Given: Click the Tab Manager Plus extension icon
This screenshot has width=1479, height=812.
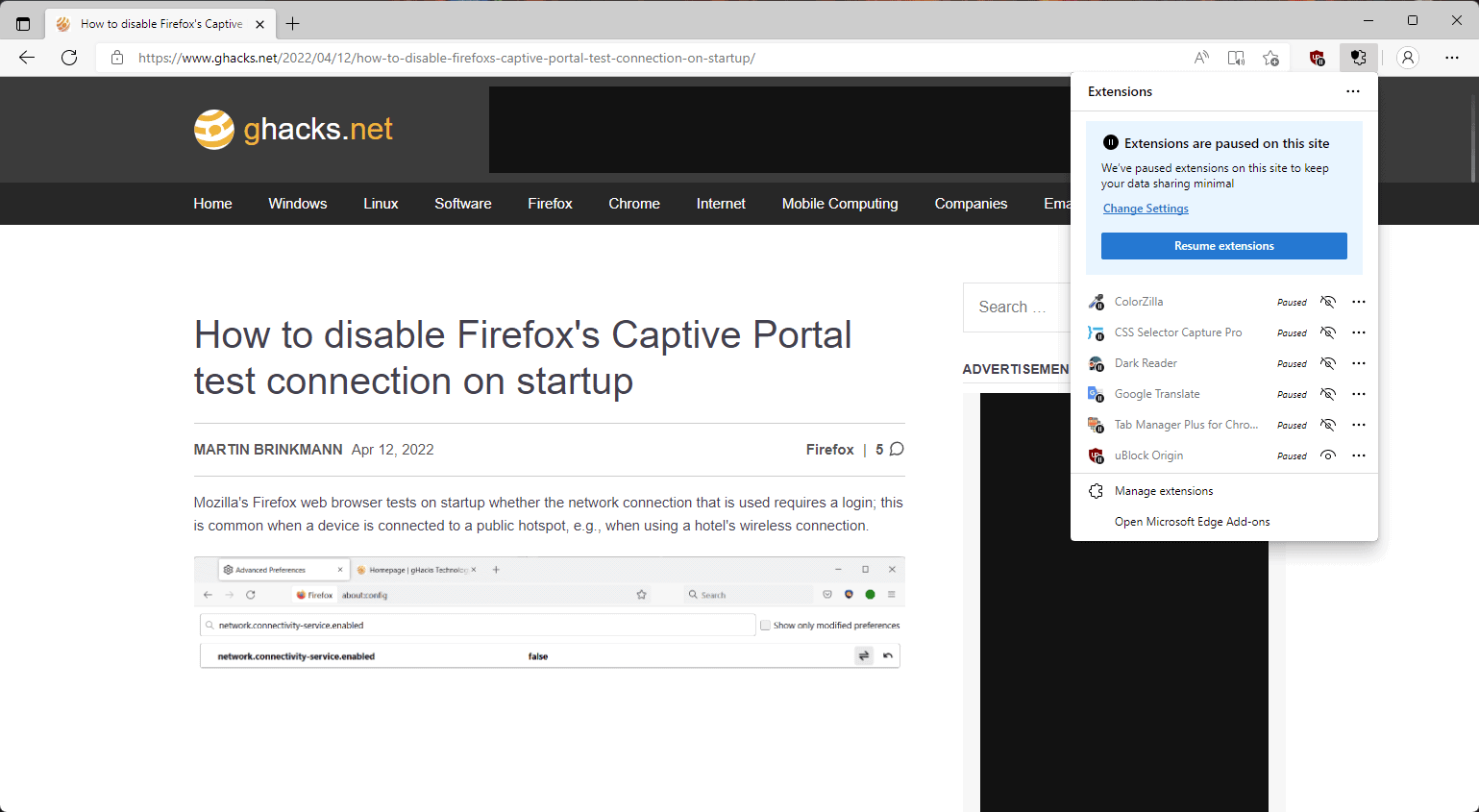Looking at the screenshot, I should [x=1096, y=425].
